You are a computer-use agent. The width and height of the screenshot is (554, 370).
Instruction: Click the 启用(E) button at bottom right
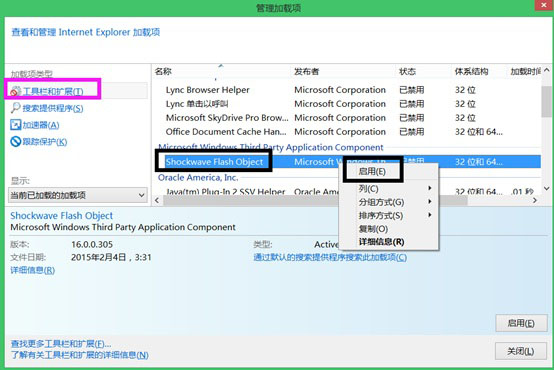pyautogui.click(x=521, y=323)
